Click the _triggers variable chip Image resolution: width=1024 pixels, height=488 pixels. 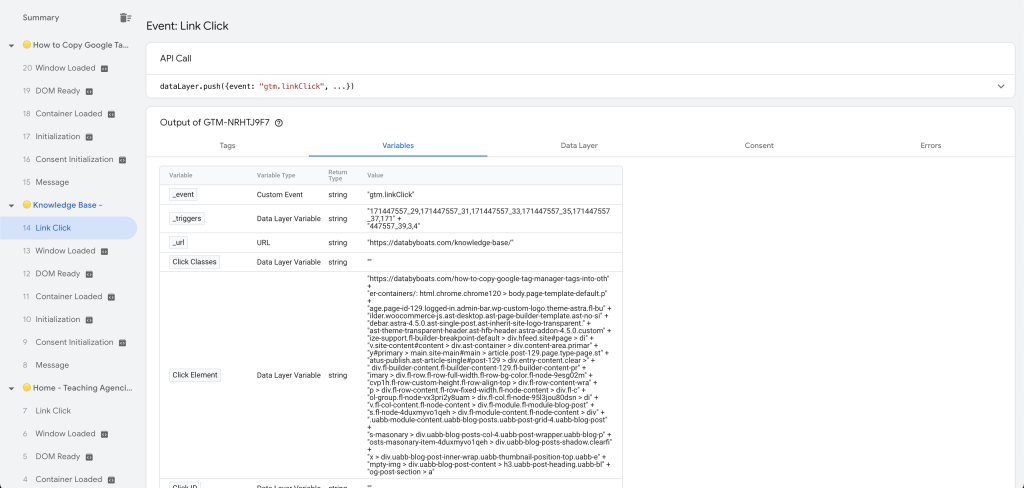pyautogui.click(x=187, y=219)
